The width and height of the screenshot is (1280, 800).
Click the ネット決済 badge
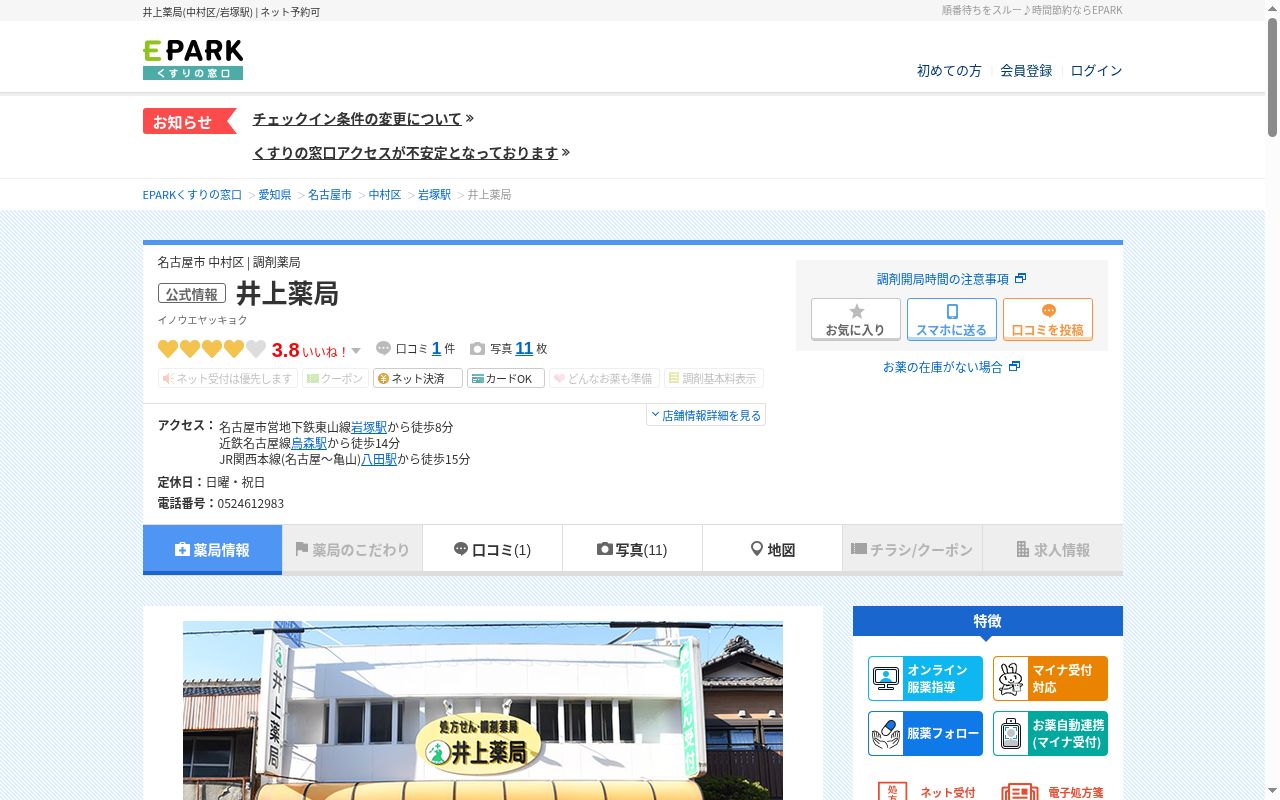click(x=418, y=378)
